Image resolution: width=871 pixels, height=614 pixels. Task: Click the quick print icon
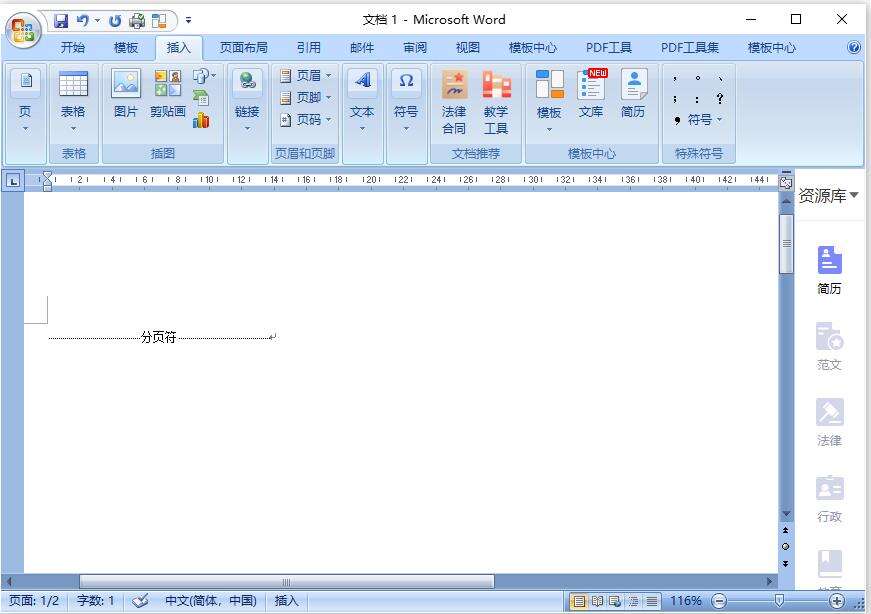tap(137, 21)
